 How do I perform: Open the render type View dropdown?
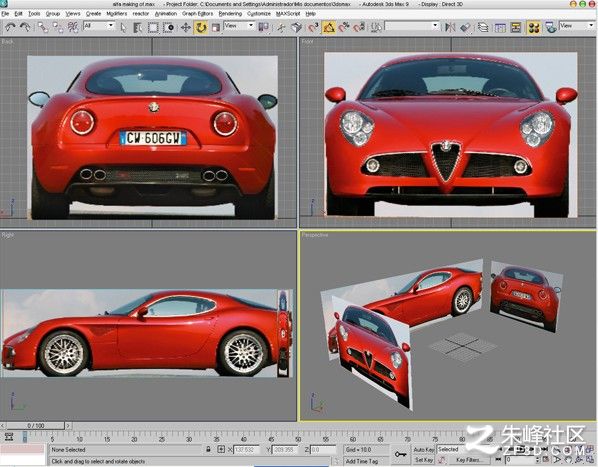577,26
